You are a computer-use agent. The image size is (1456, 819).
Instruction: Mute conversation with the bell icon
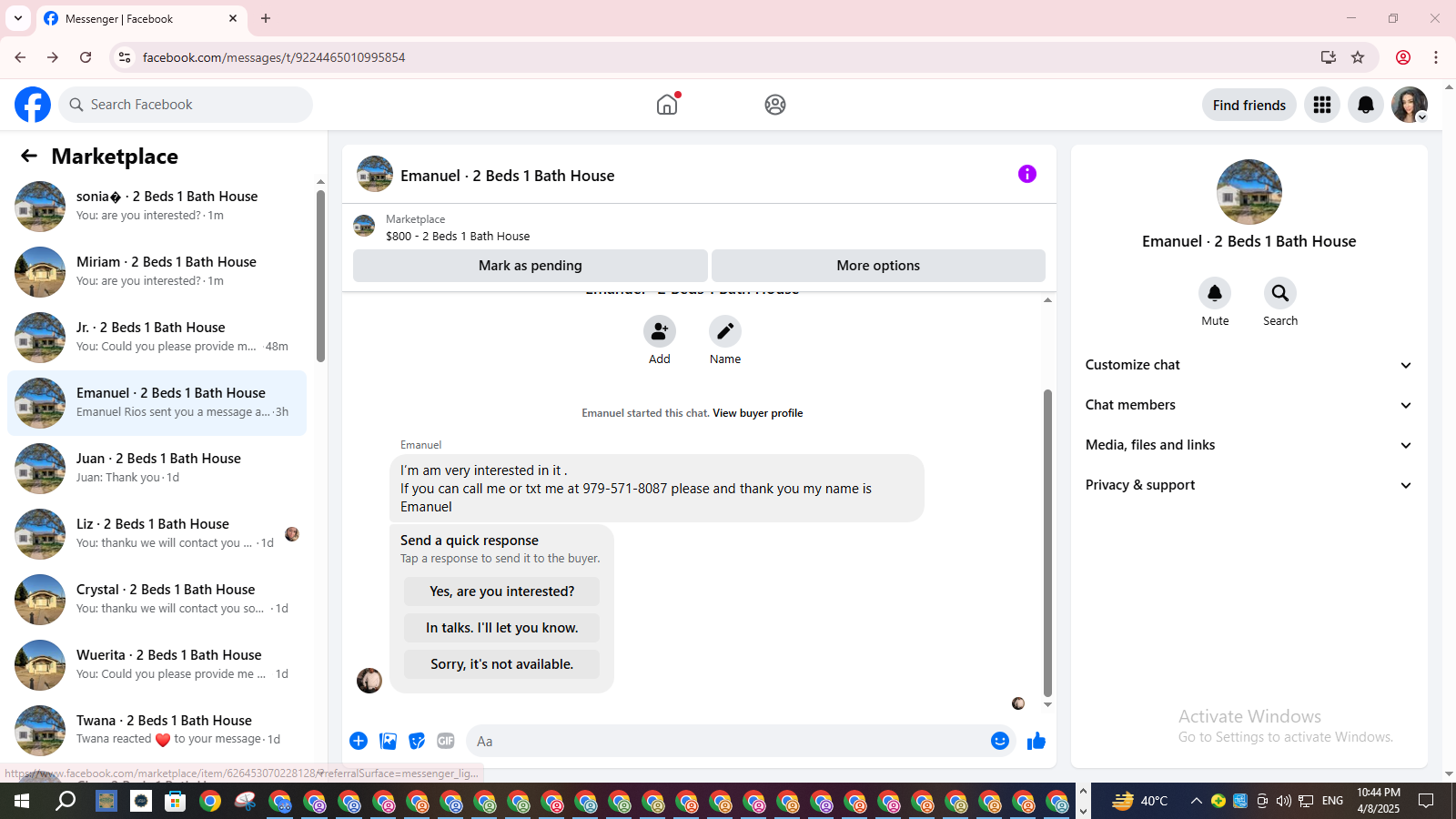(1215, 293)
